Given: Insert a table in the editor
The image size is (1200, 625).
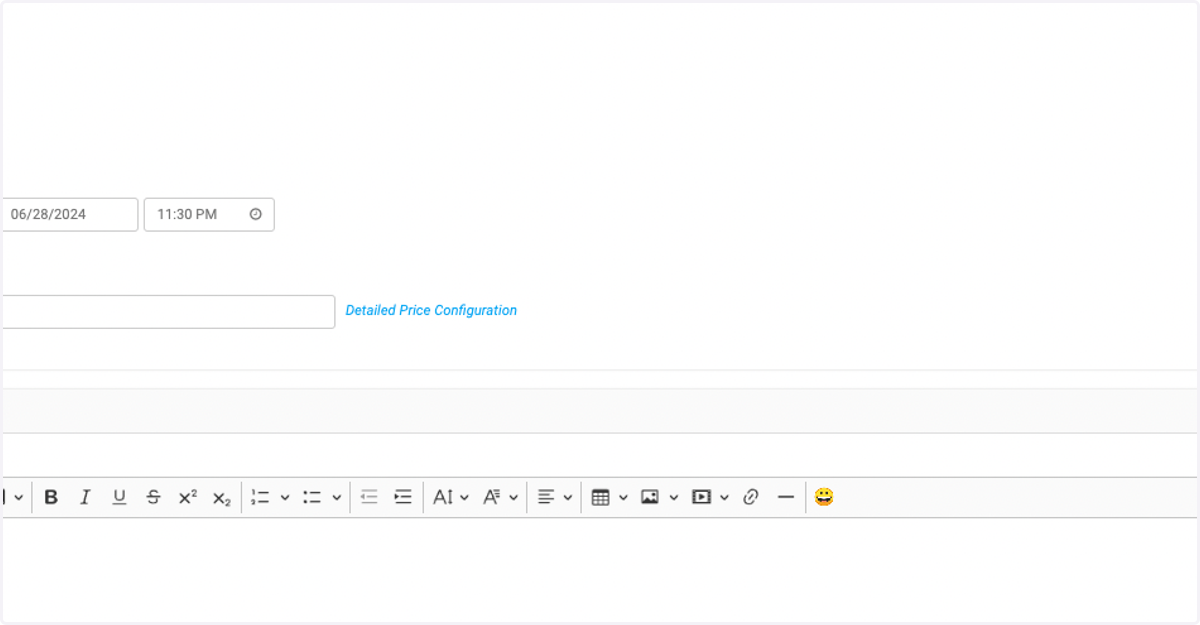Looking at the screenshot, I should [600, 497].
